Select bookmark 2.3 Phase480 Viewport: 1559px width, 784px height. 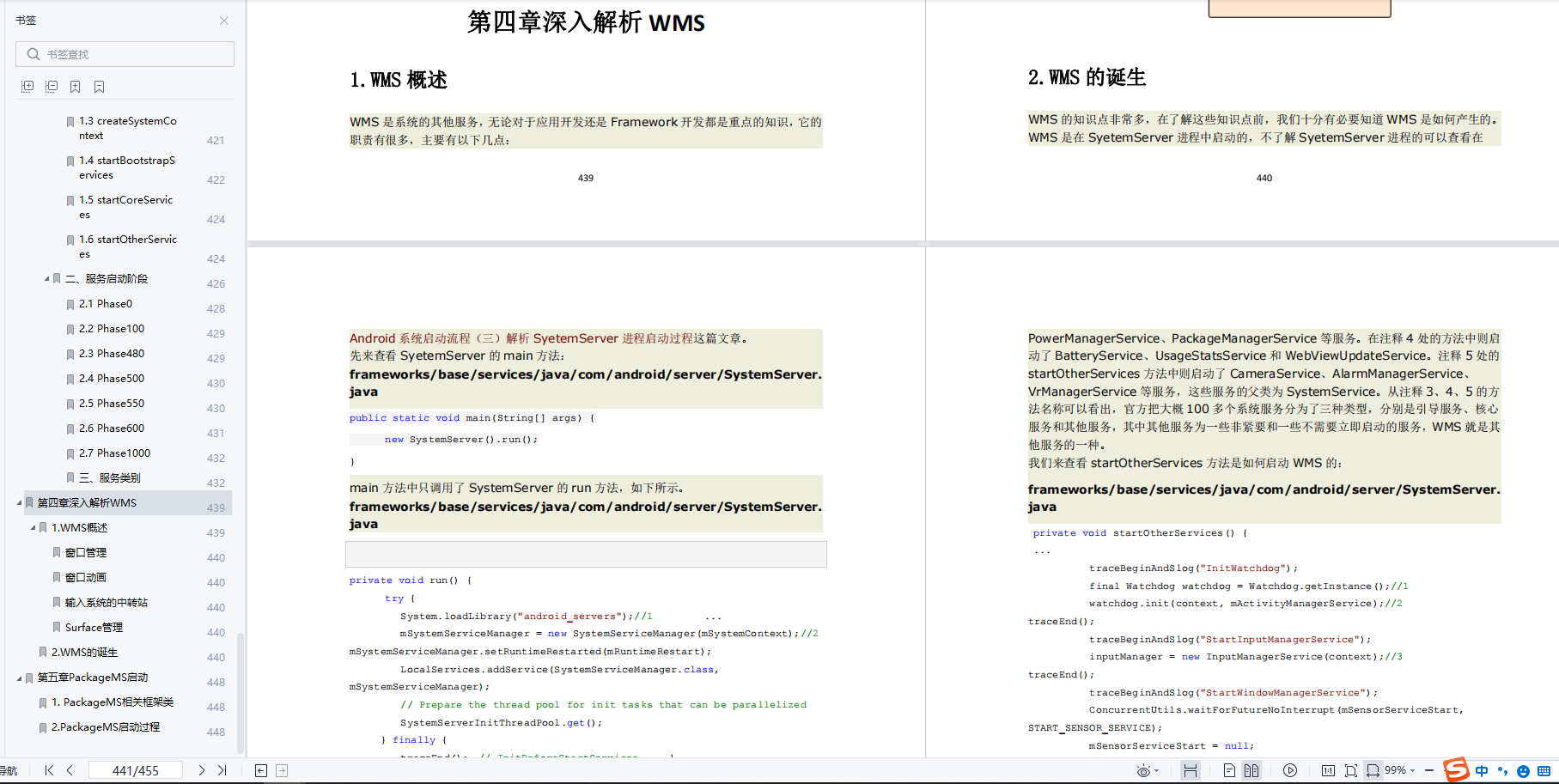pos(112,354)
